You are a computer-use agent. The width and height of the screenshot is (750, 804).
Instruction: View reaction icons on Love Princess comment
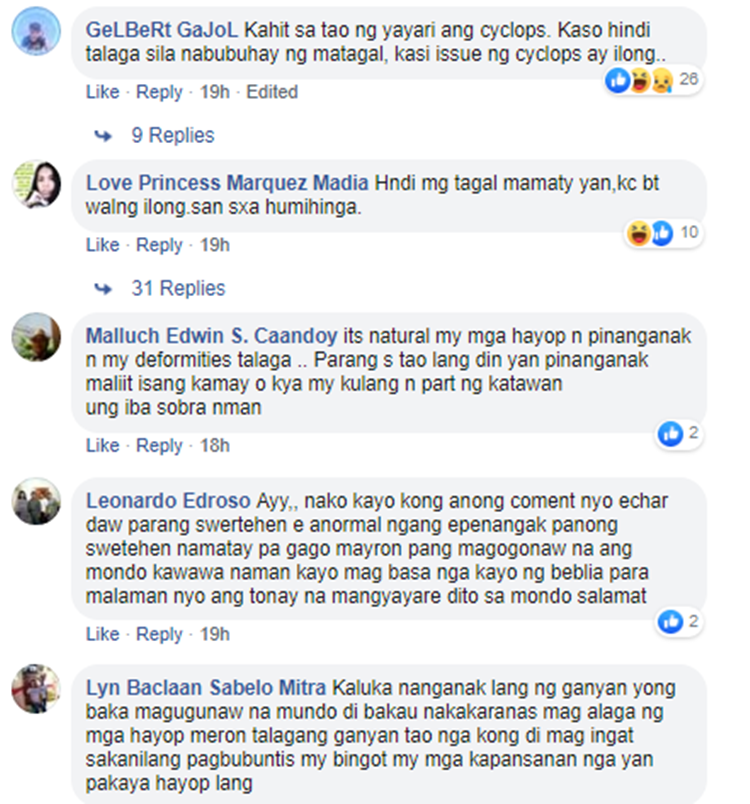pos(663,233)
